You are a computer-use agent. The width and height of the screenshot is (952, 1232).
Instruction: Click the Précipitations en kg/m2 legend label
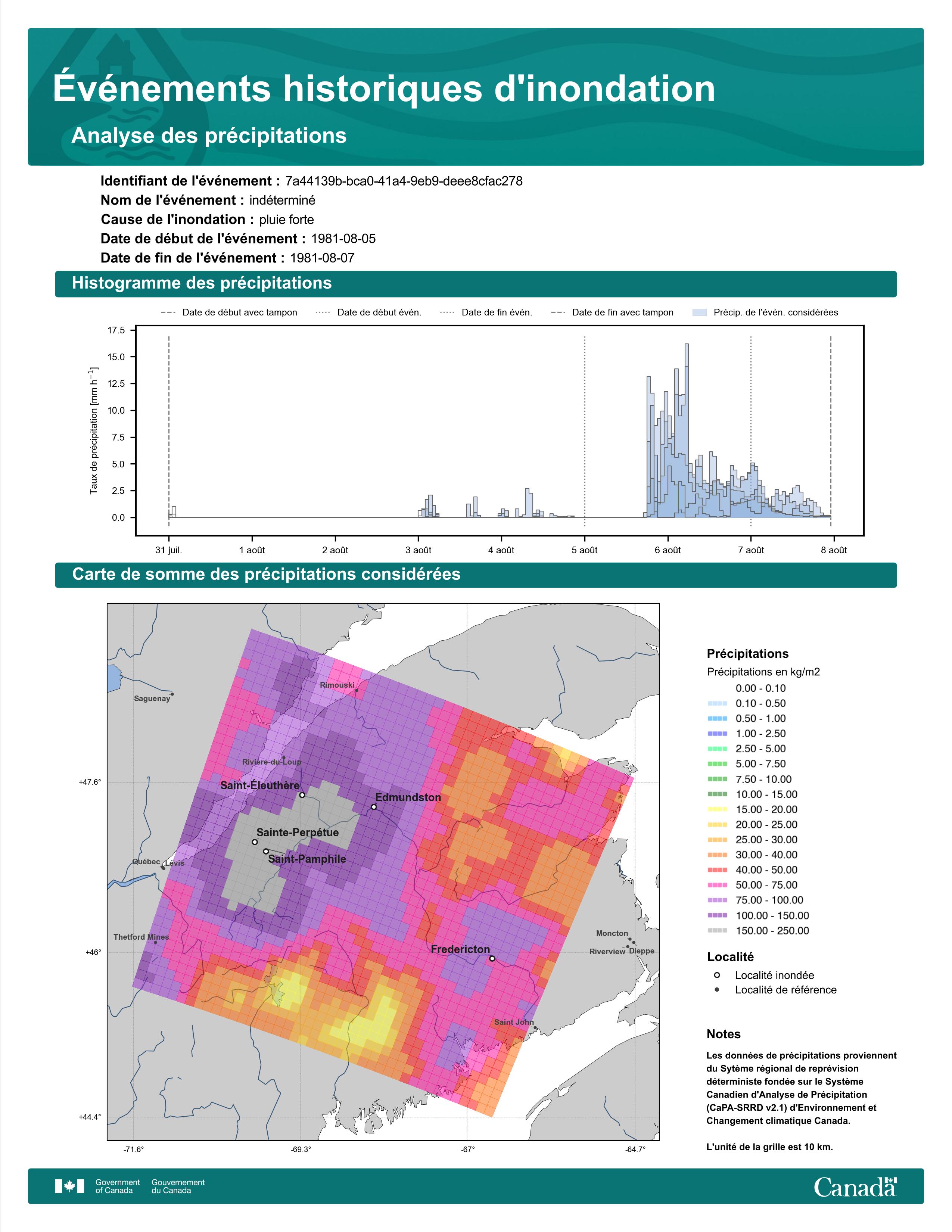click(763, 672)
